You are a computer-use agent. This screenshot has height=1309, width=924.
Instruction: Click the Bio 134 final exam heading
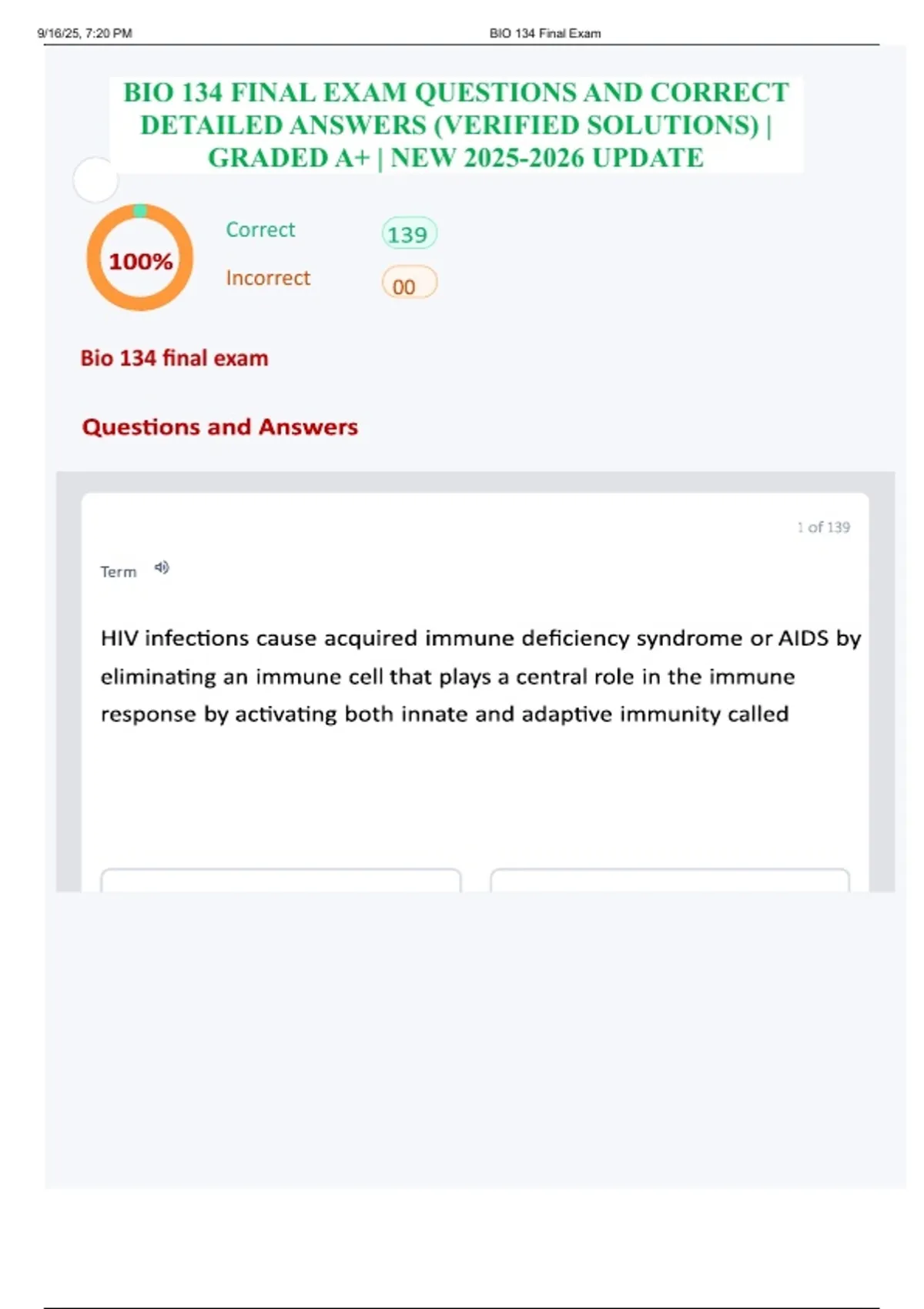tap(175, 358)
